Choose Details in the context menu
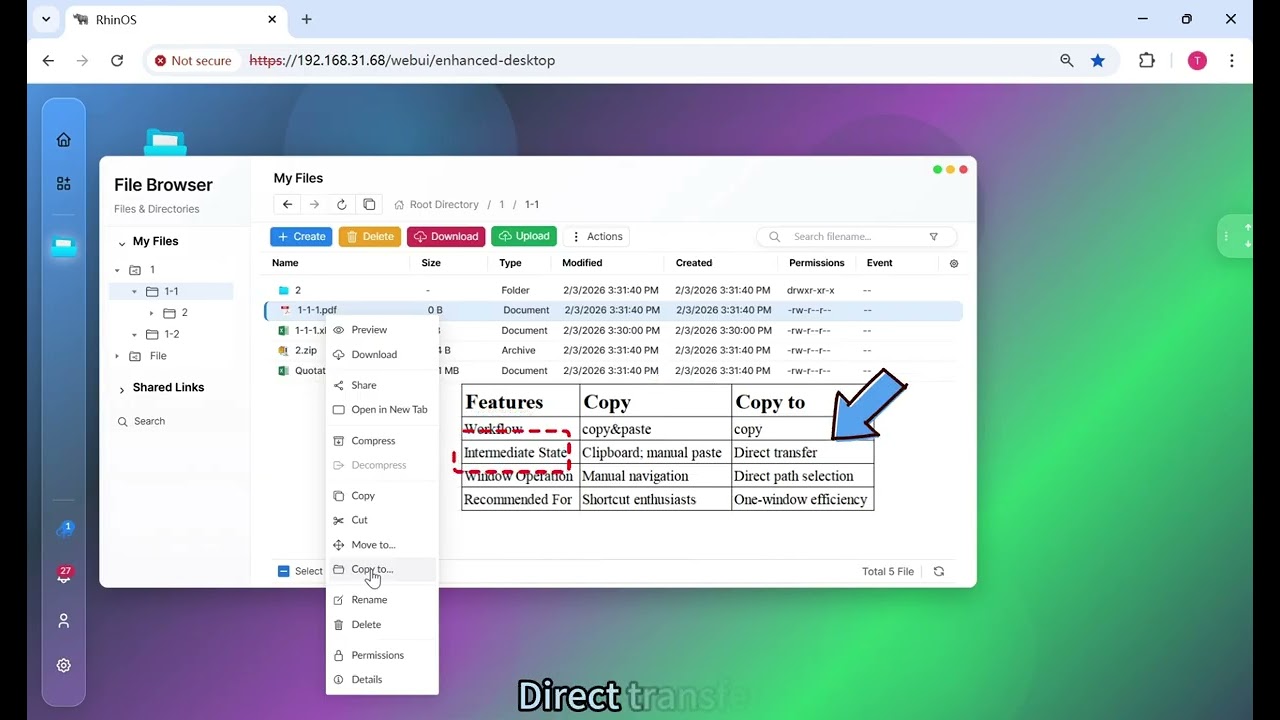Viewport: 1280px width, 720px height. point(382,679)
